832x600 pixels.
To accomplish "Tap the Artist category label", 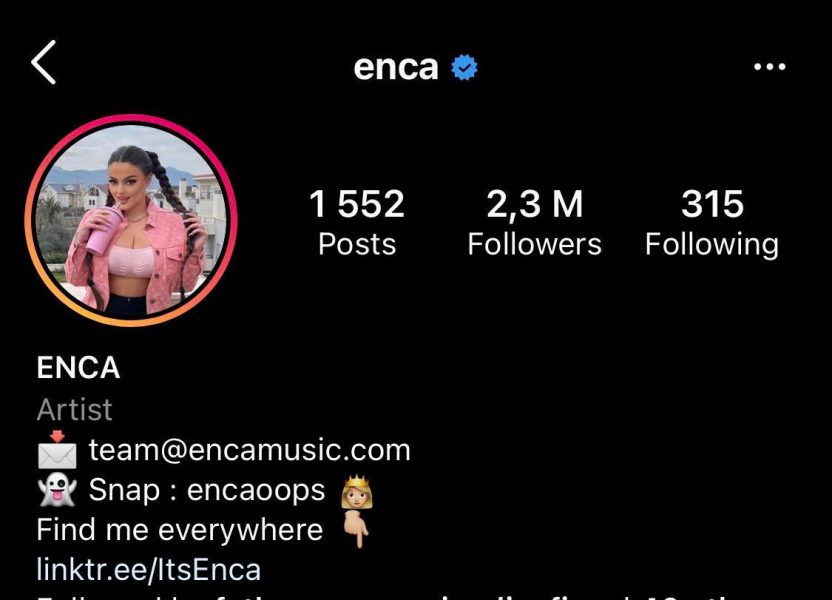I will pyautogui.click(x=74, y=410).
